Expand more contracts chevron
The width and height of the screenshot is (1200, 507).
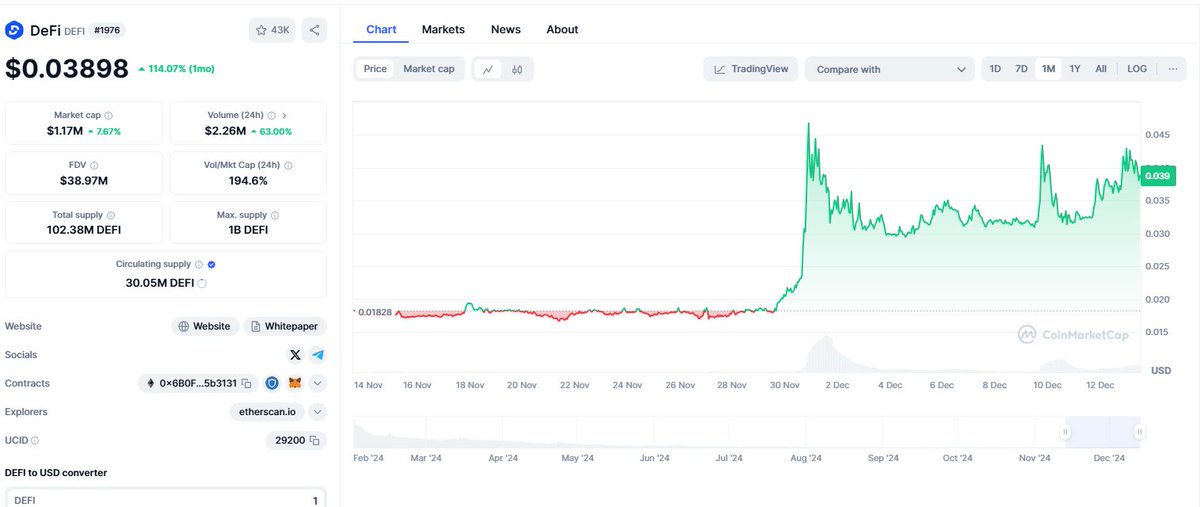pyautogui.click(x=318, y=383)
